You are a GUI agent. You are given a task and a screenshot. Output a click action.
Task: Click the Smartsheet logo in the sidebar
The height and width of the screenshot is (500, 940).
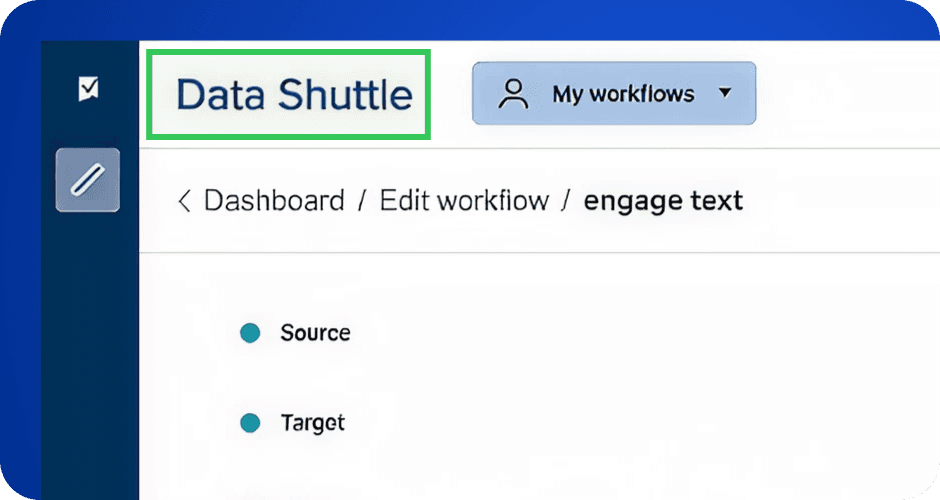click(89, 90)
